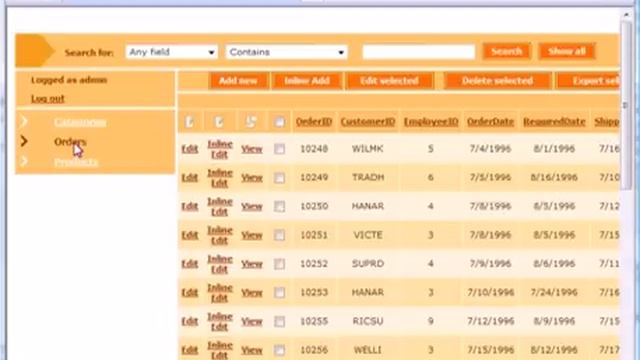The image size is (640, 360).
Task: Click Edit for order 10255
Action: click(190, 322)
